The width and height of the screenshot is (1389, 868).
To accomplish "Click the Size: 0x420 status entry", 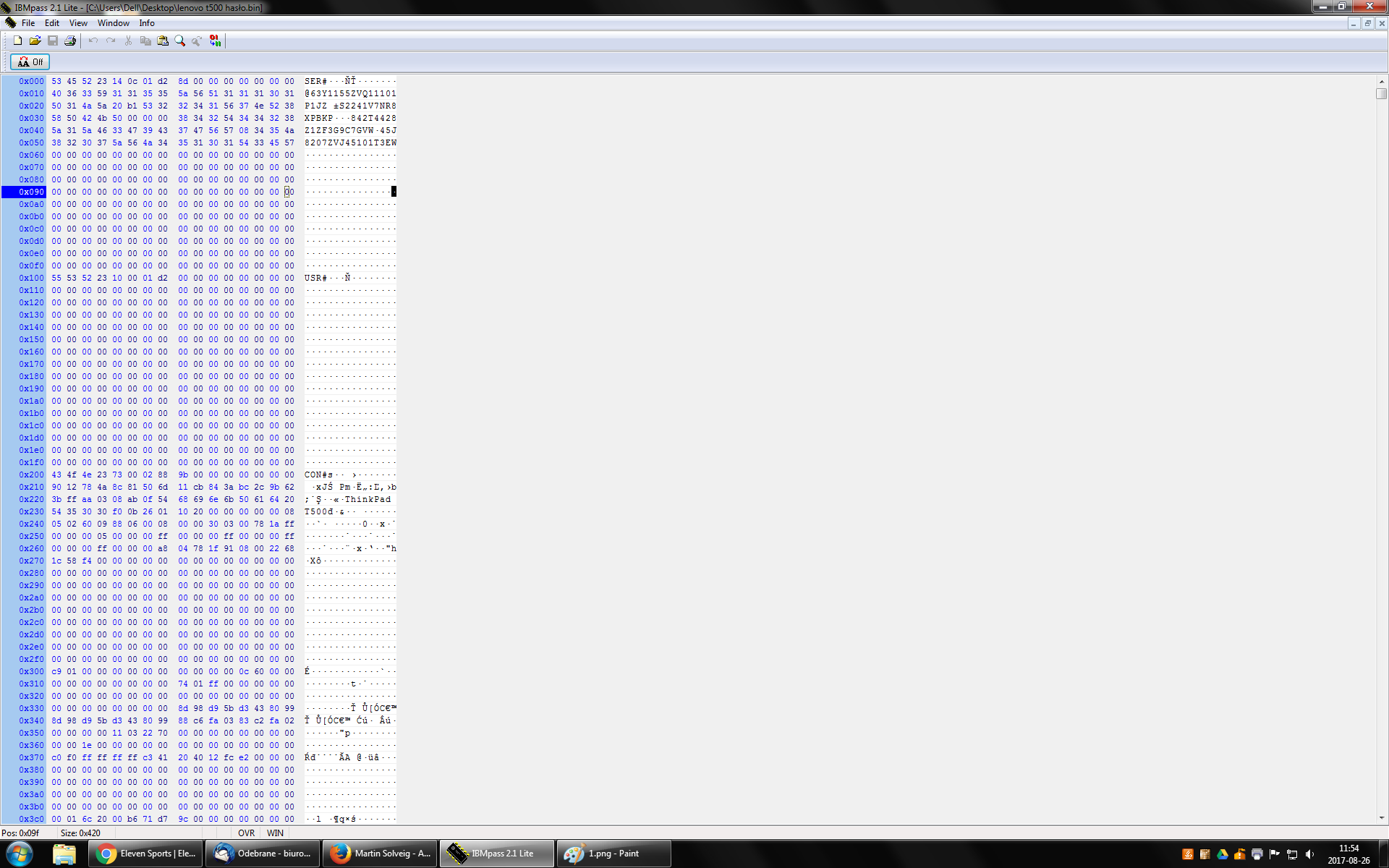I will pos(81,833).
